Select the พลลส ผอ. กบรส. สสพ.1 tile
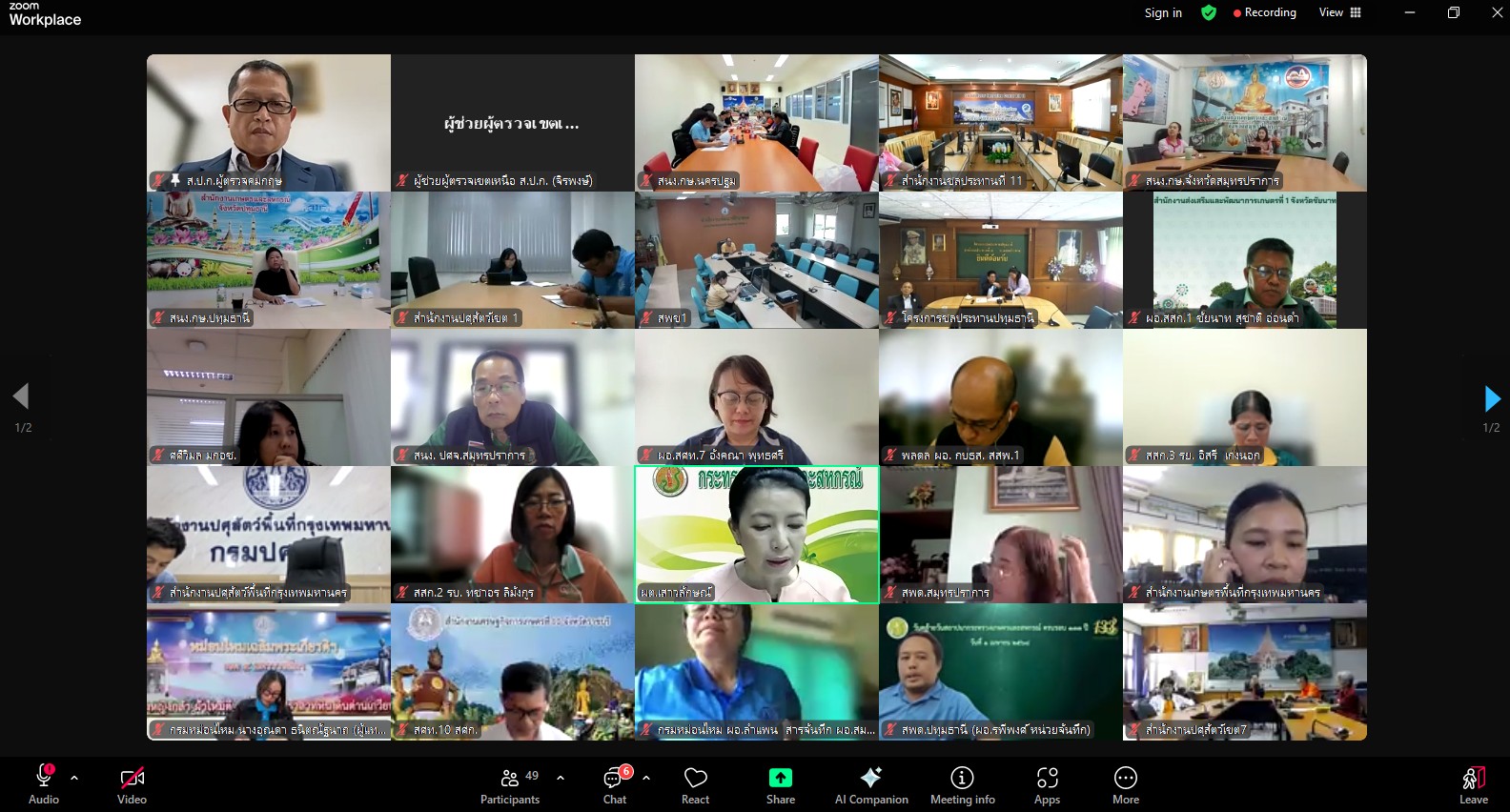 click(x=1001, y=397)
